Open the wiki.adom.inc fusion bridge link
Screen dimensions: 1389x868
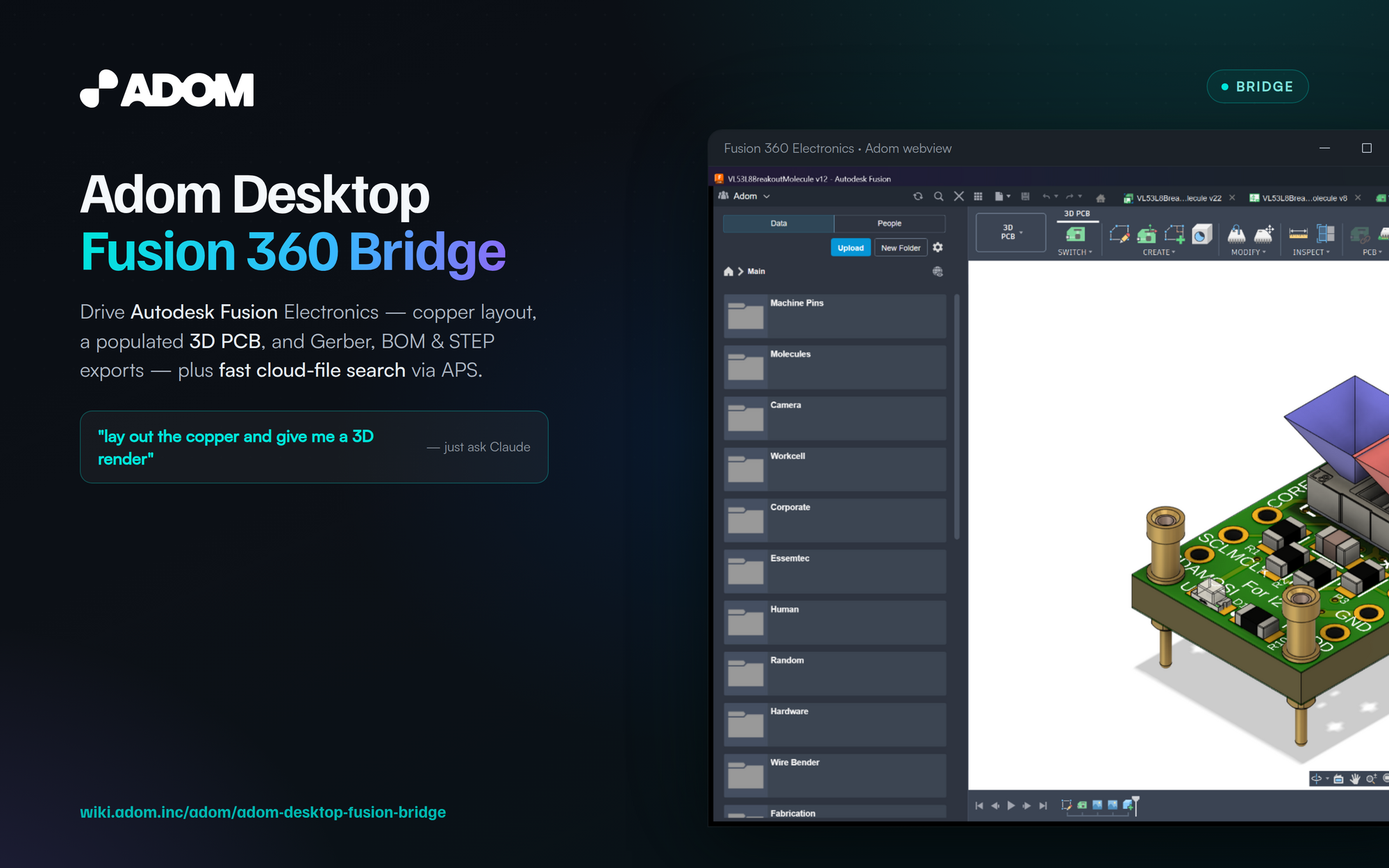pos(263,812)
